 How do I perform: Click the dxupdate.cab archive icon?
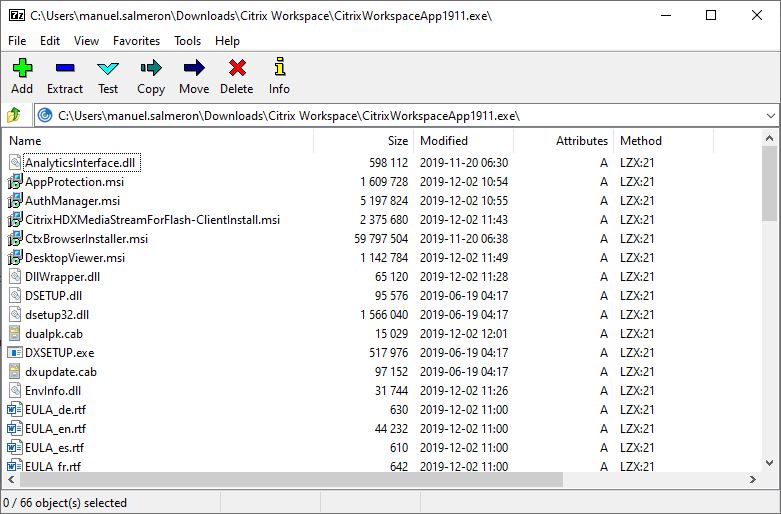click(15, 371)
